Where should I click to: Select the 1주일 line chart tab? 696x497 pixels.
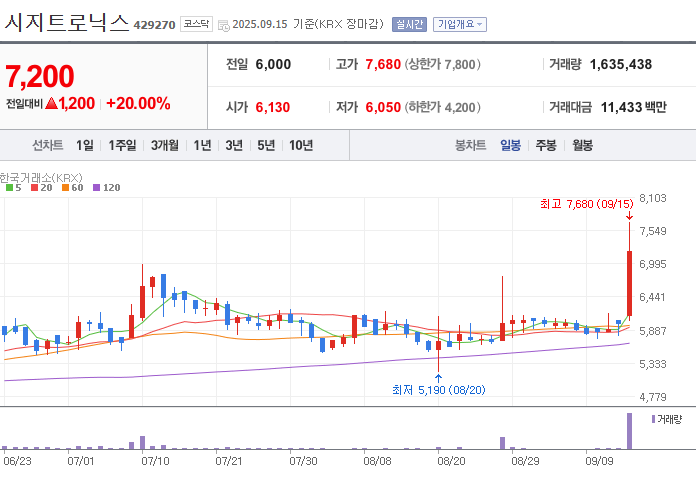(x=122, y=145)
